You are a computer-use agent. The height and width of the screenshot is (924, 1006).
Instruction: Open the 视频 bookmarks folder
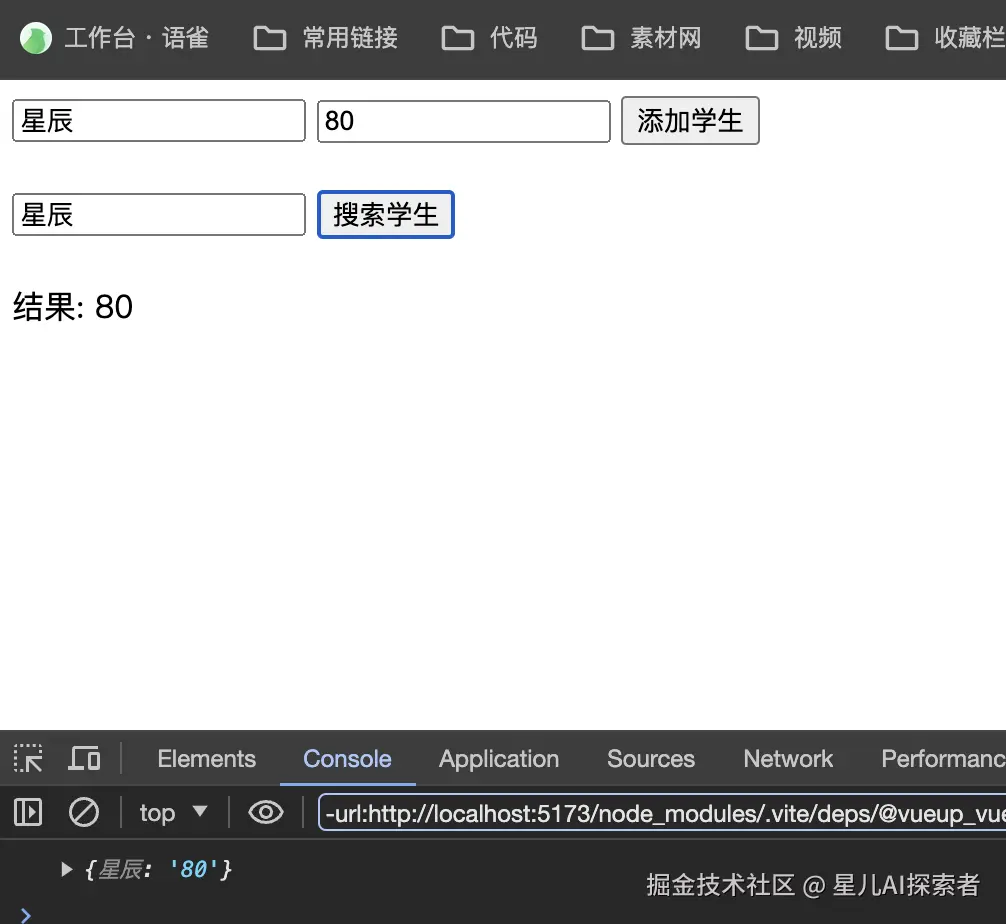793,38
